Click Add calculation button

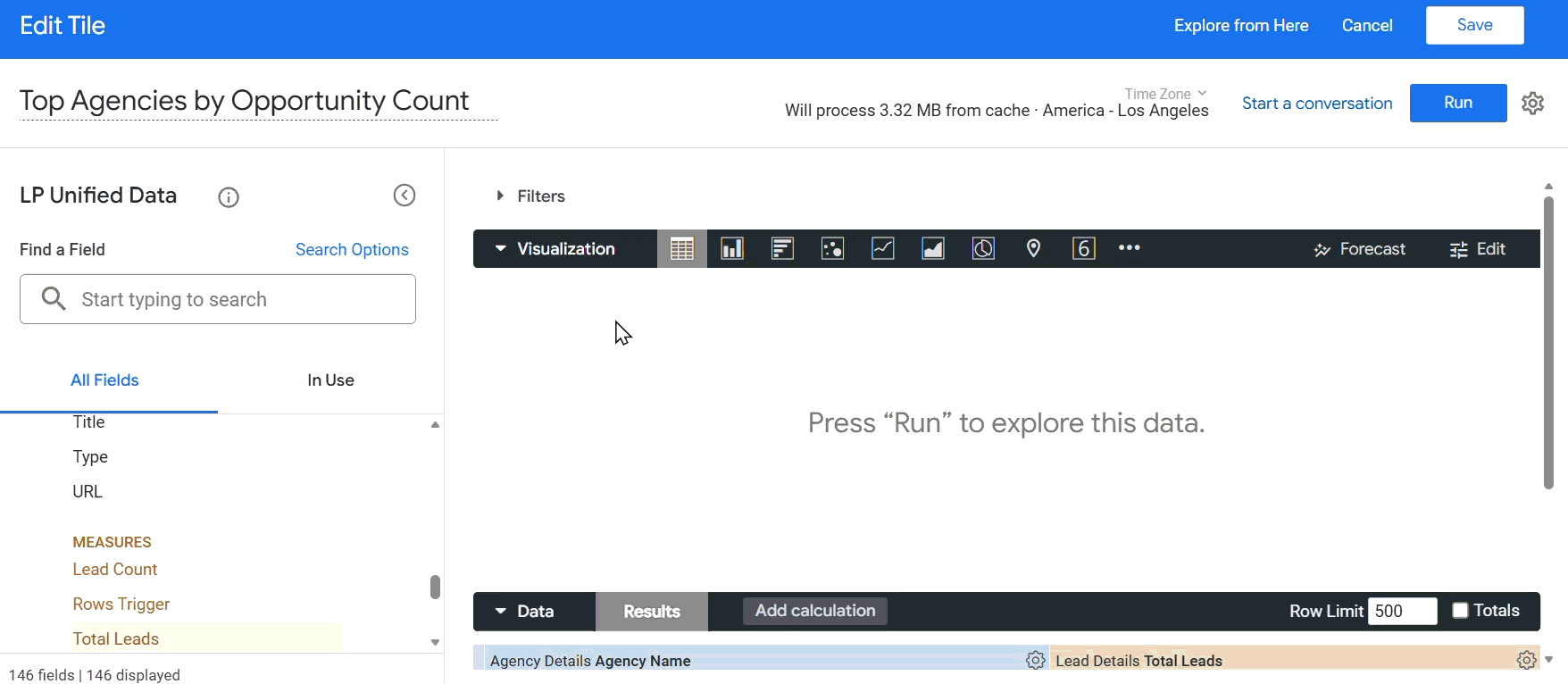(x=815, y=611)
